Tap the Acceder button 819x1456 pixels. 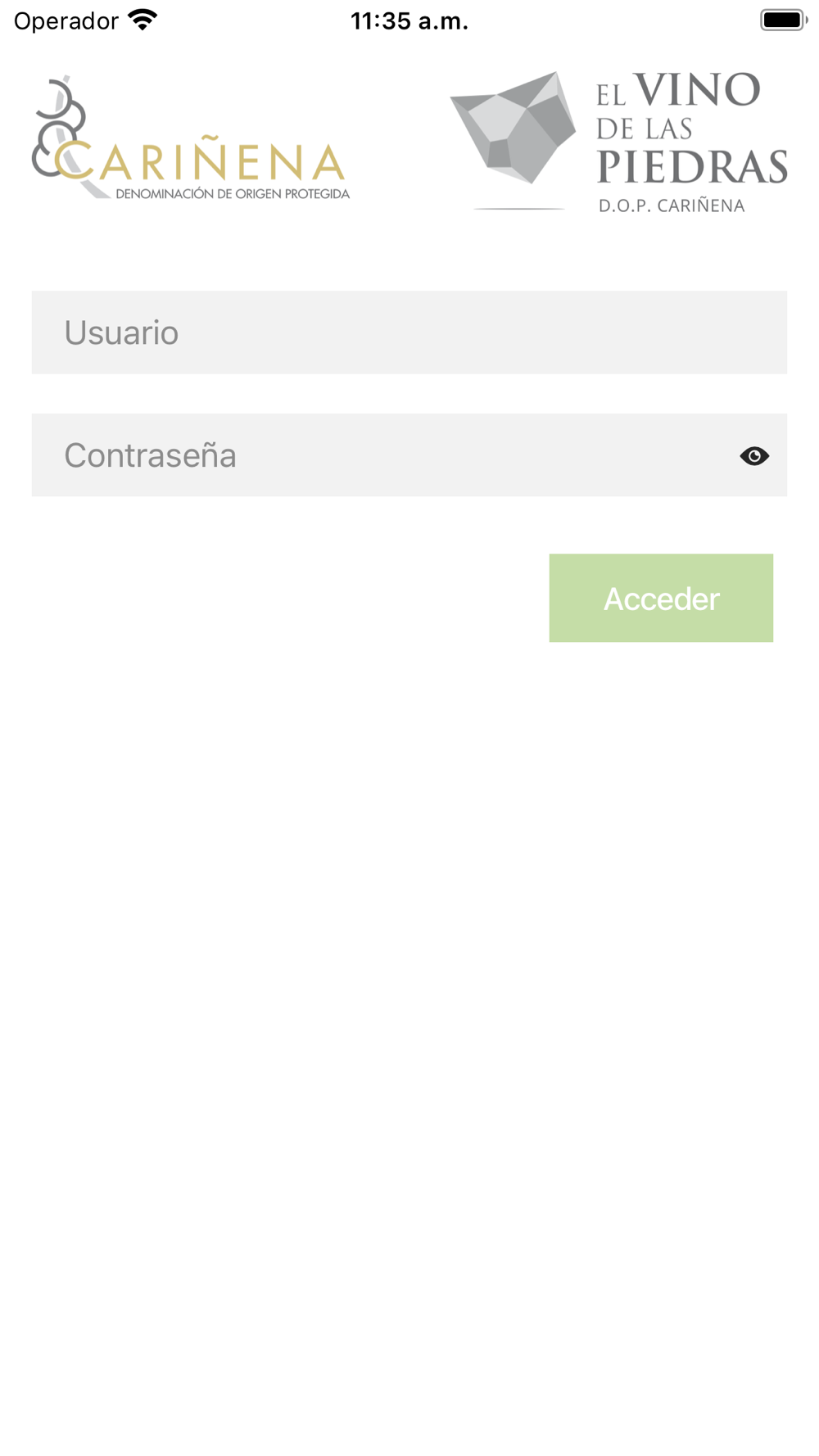point(661,598)
